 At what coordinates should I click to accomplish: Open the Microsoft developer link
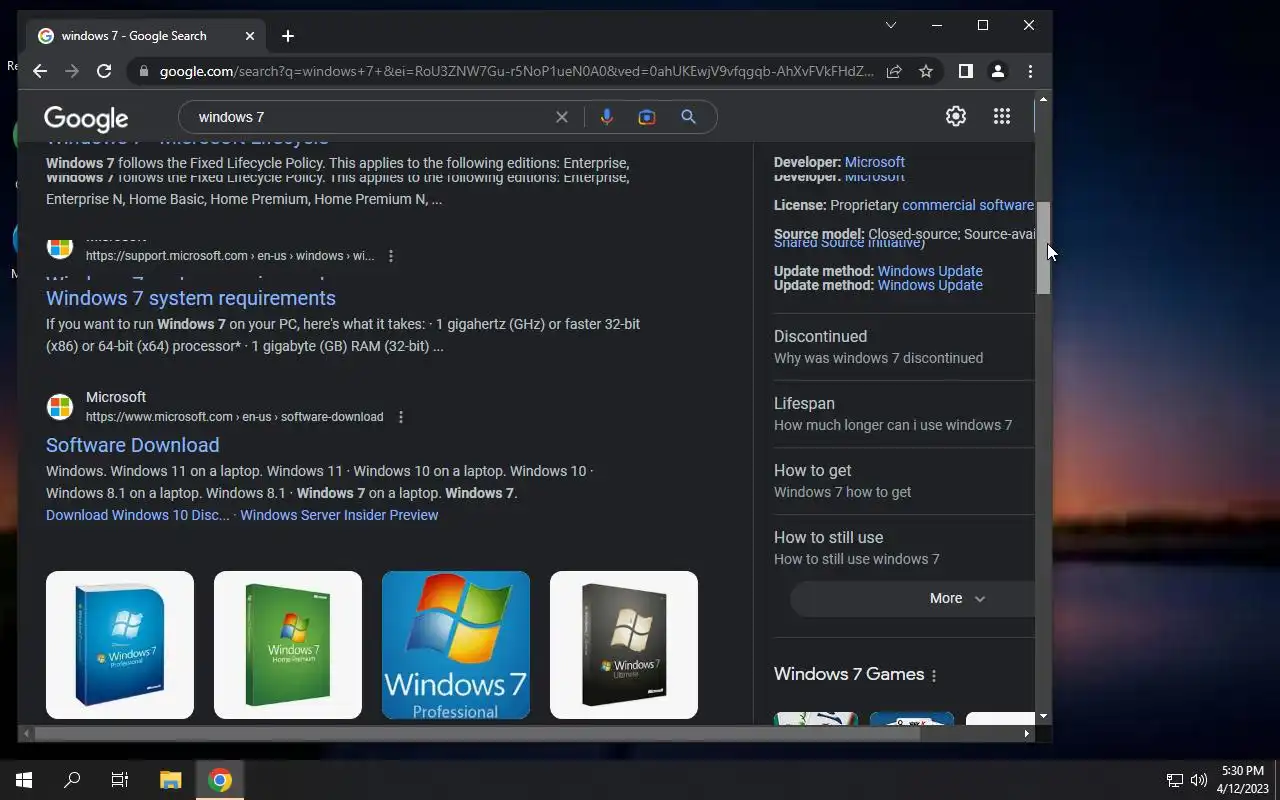tap(874, 162)
